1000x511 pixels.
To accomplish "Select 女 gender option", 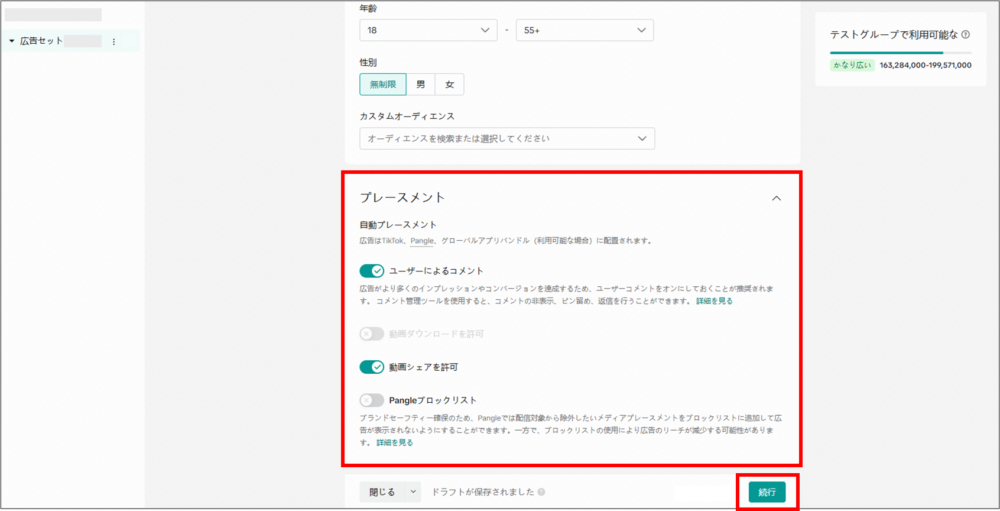I will tap(449, 84).
